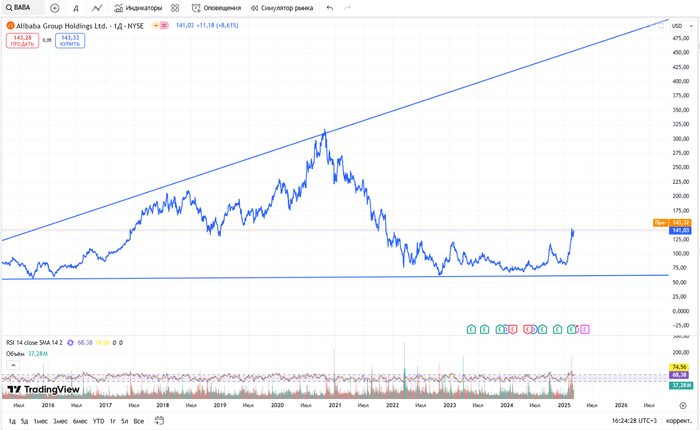Screen dimensions: 700x430
Task: Open the Индикаторы panel
Action: pos(138,8)
